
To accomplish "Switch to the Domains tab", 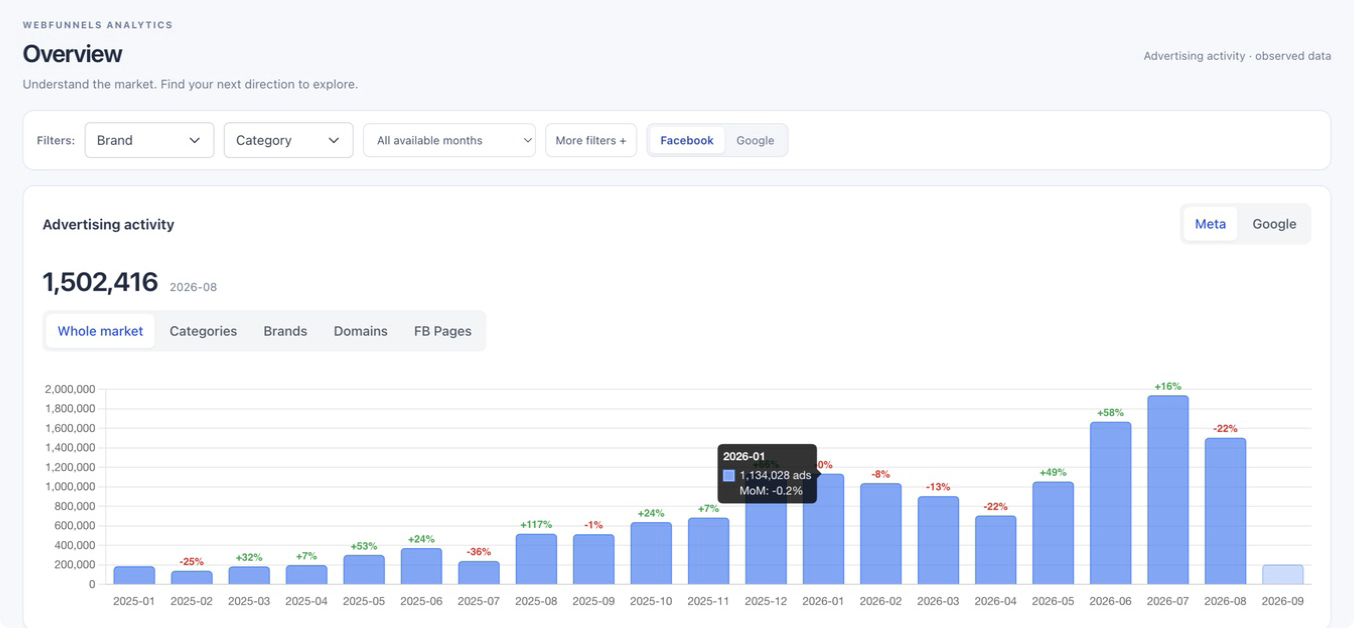I will (x=360, y=331).
